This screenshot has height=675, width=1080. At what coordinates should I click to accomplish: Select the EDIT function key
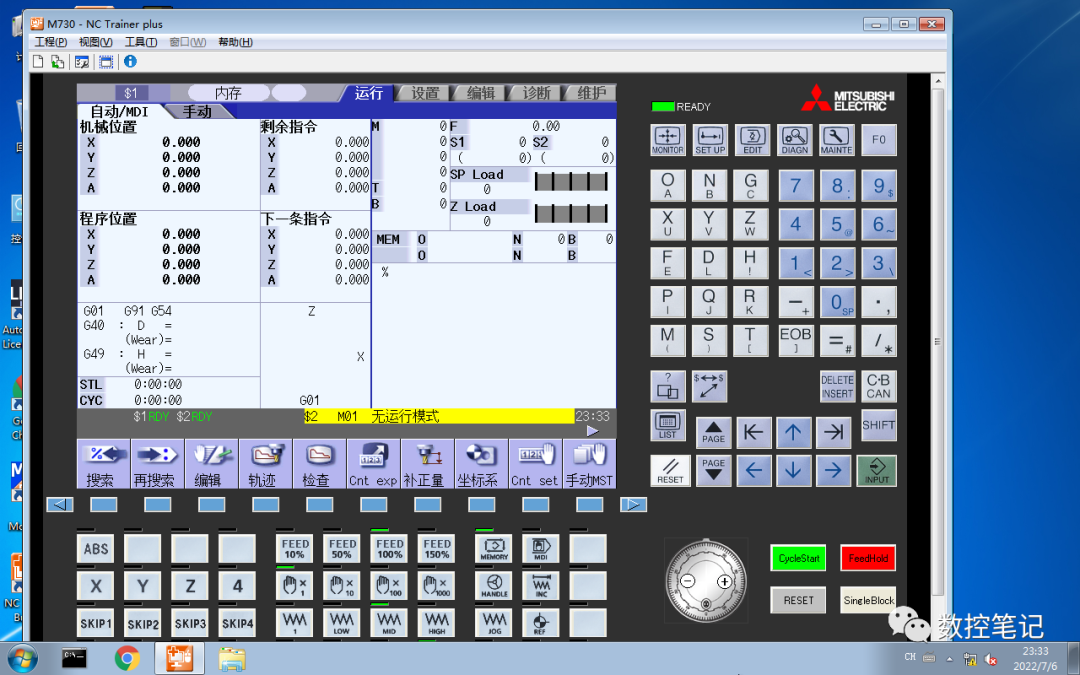click(x=752, y=140)
